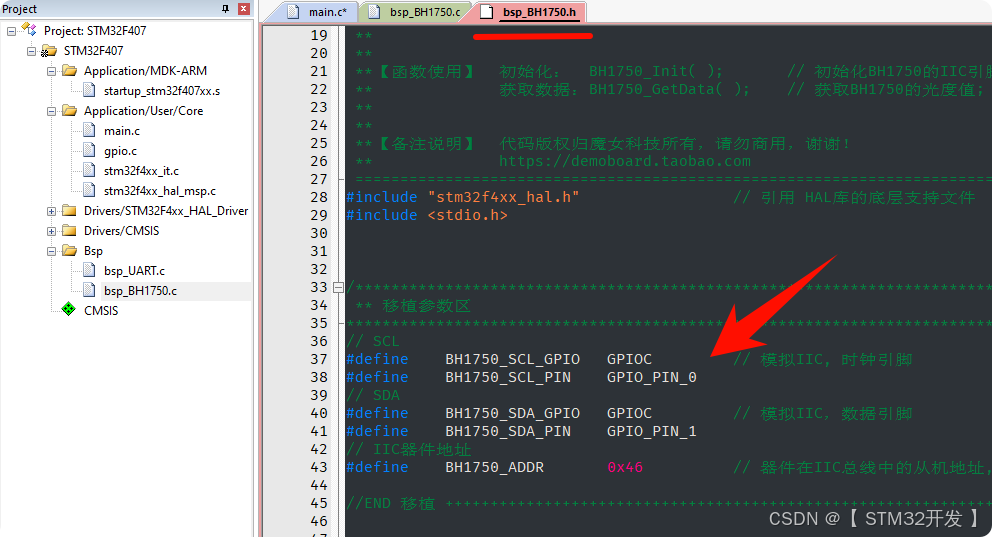The image size is (992, 537).
Task: Click BH1750_SDA_GPIO macro name
Action: coord(512,413)
